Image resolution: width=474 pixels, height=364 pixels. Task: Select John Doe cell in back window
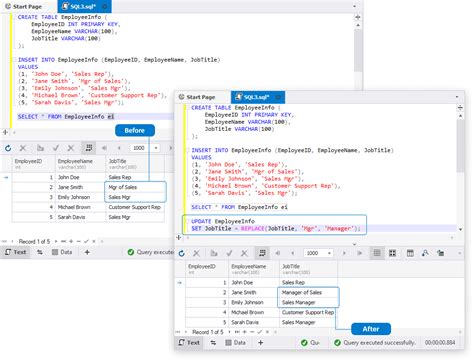(80, 177)
